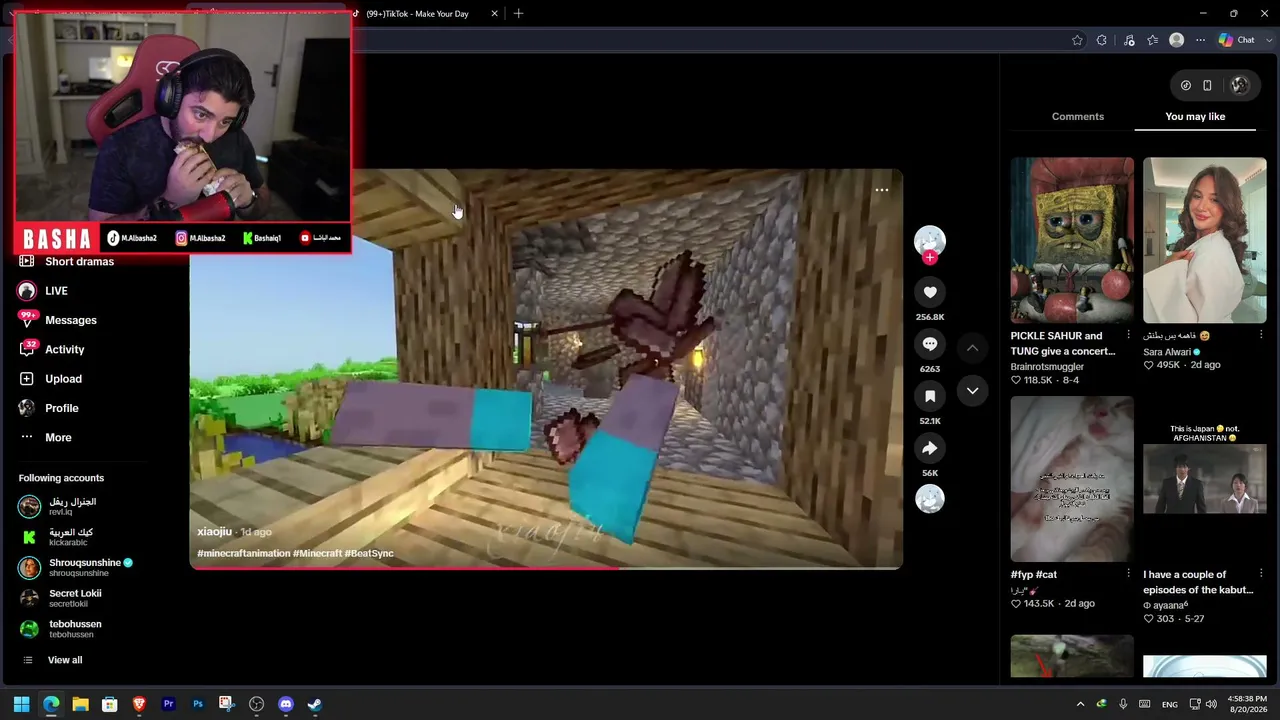1280x720 pixels.
Task: Visit the ayaana account link
Action: click(x=1166, y=605)
